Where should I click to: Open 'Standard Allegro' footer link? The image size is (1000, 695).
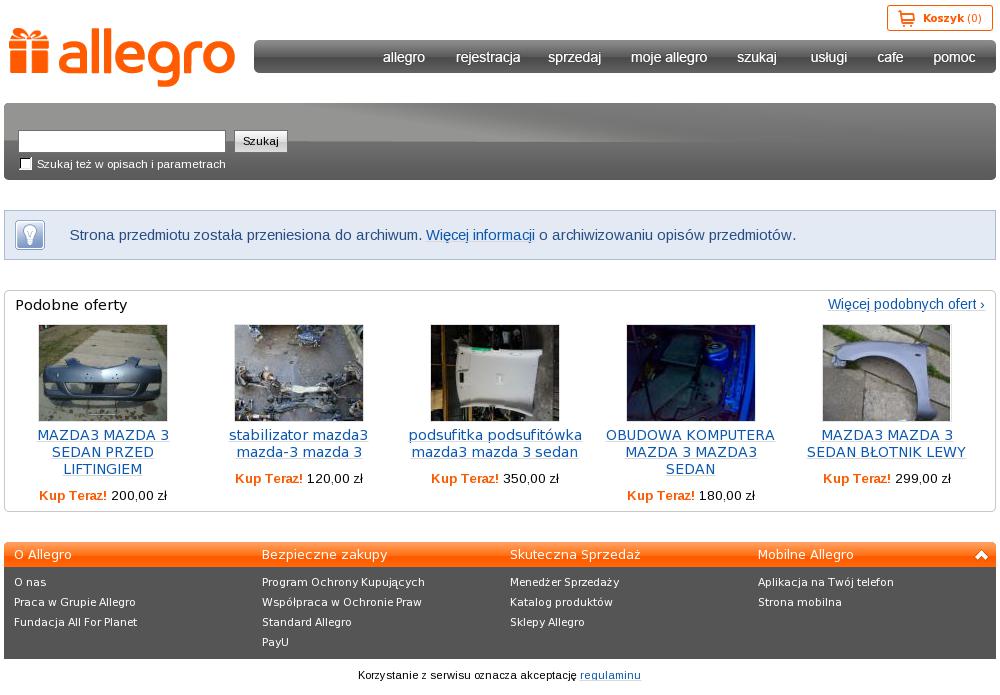coord(307,622)
